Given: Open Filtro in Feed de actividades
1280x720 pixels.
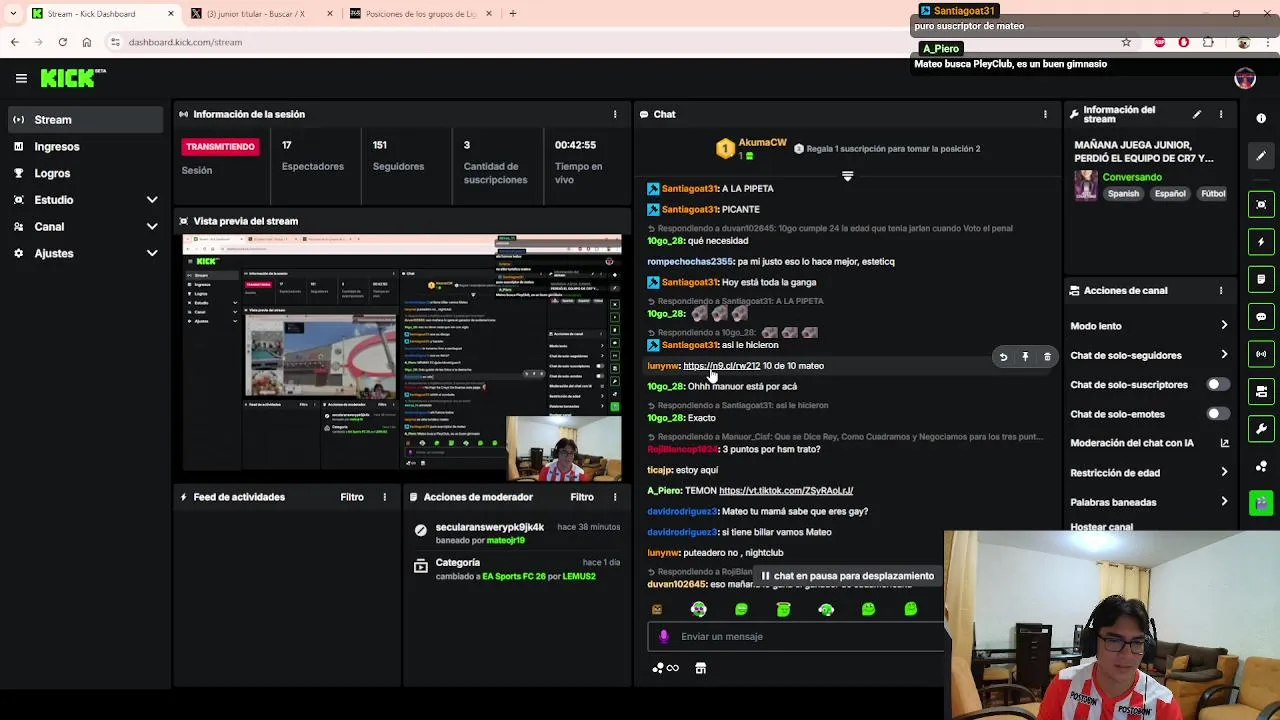Looking at the screenshot, I should click(x=352, y=497).
